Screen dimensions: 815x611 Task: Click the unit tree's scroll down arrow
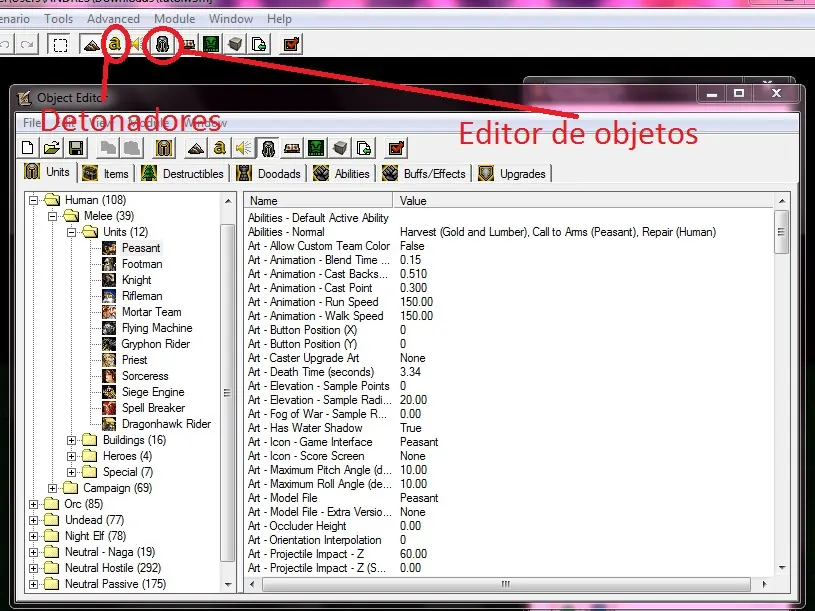(x=228, y=585)
